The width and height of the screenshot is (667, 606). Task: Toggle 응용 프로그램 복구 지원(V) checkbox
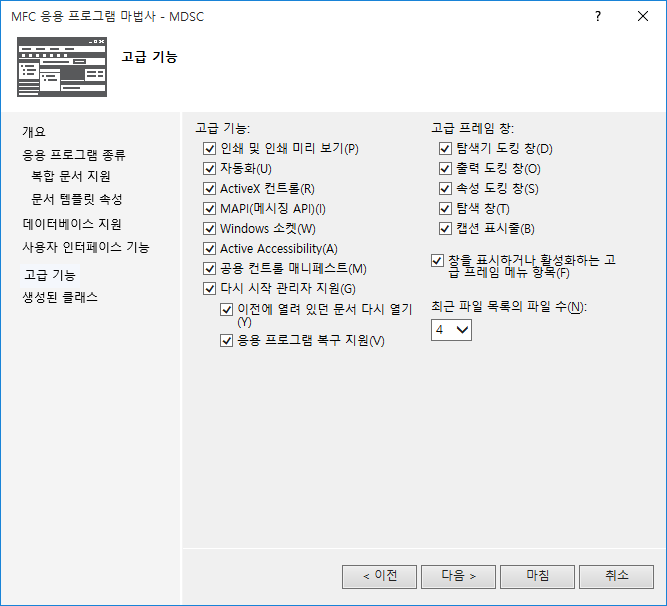[226, 341]
